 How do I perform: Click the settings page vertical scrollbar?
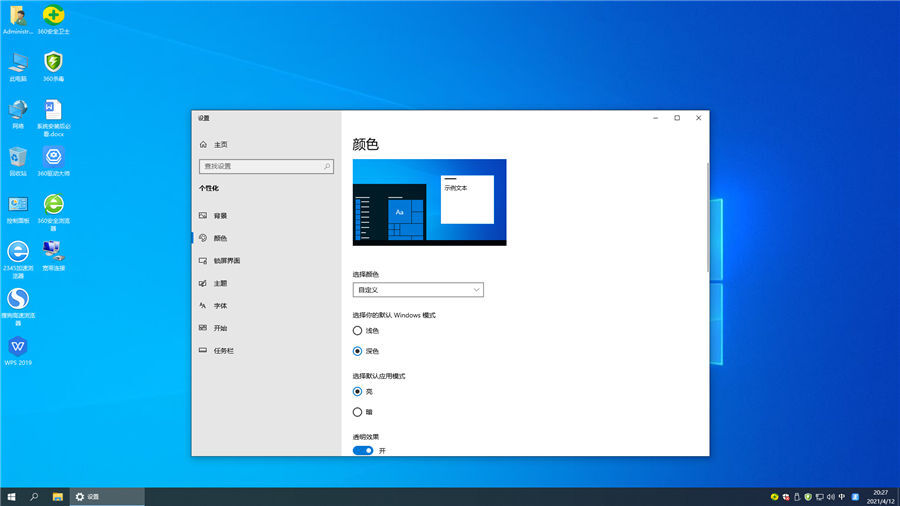tap(708, 218)
